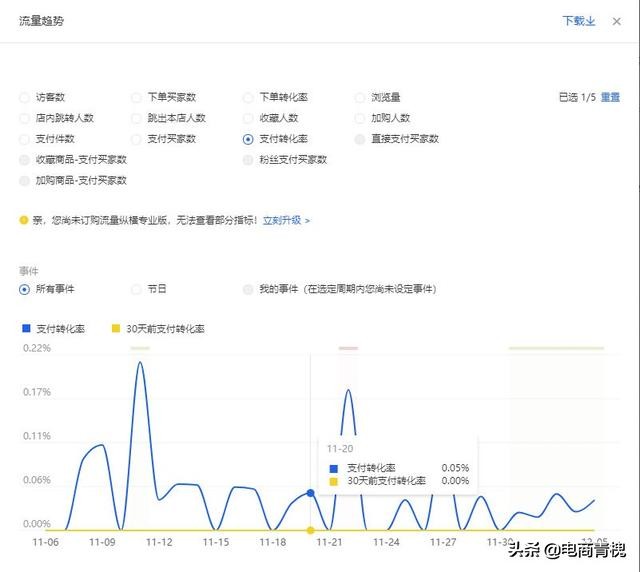
Task: Click the 重置 reset link
Action: tap(610, 97)
